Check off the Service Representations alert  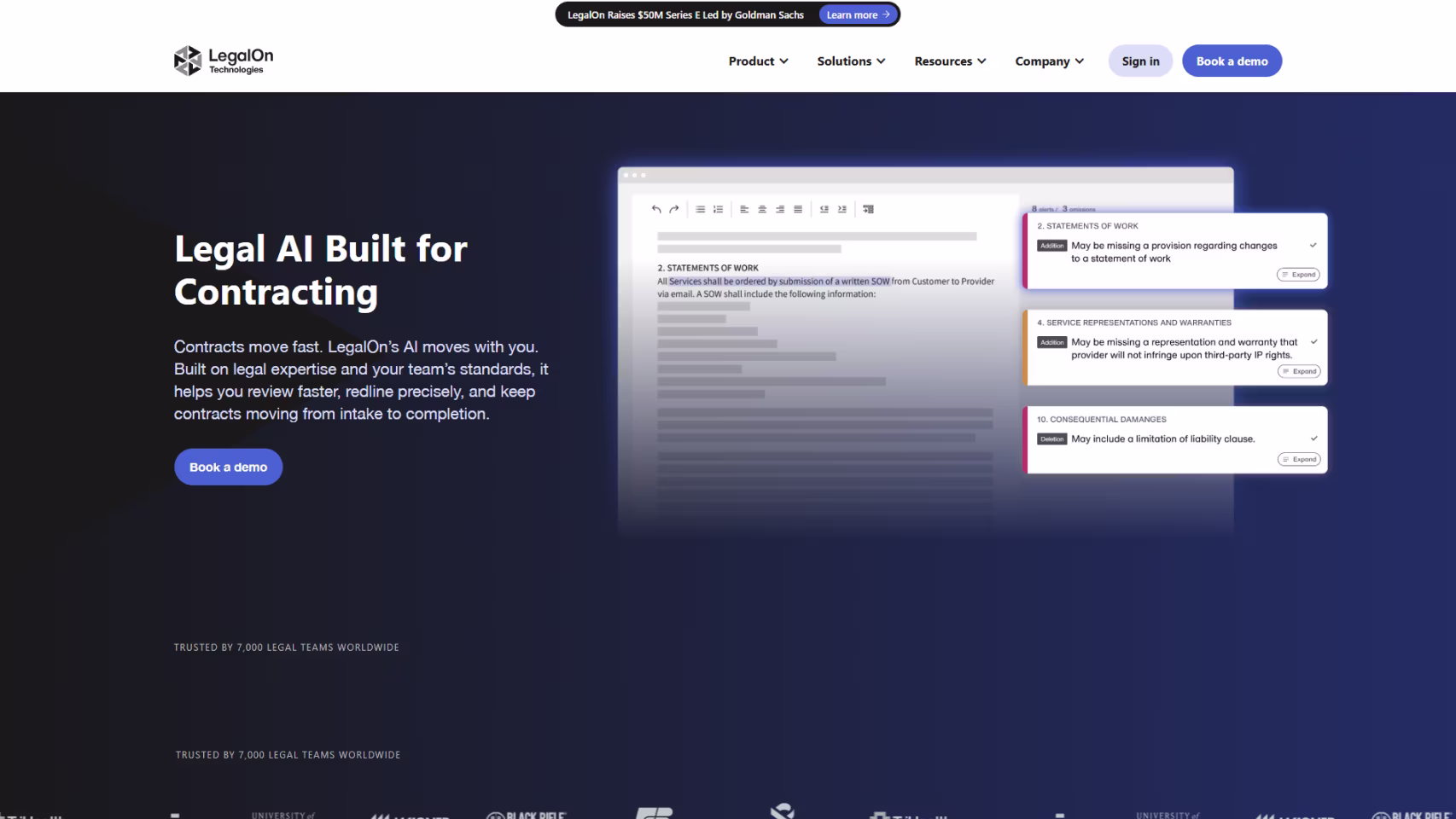(x=1314, y=342)
